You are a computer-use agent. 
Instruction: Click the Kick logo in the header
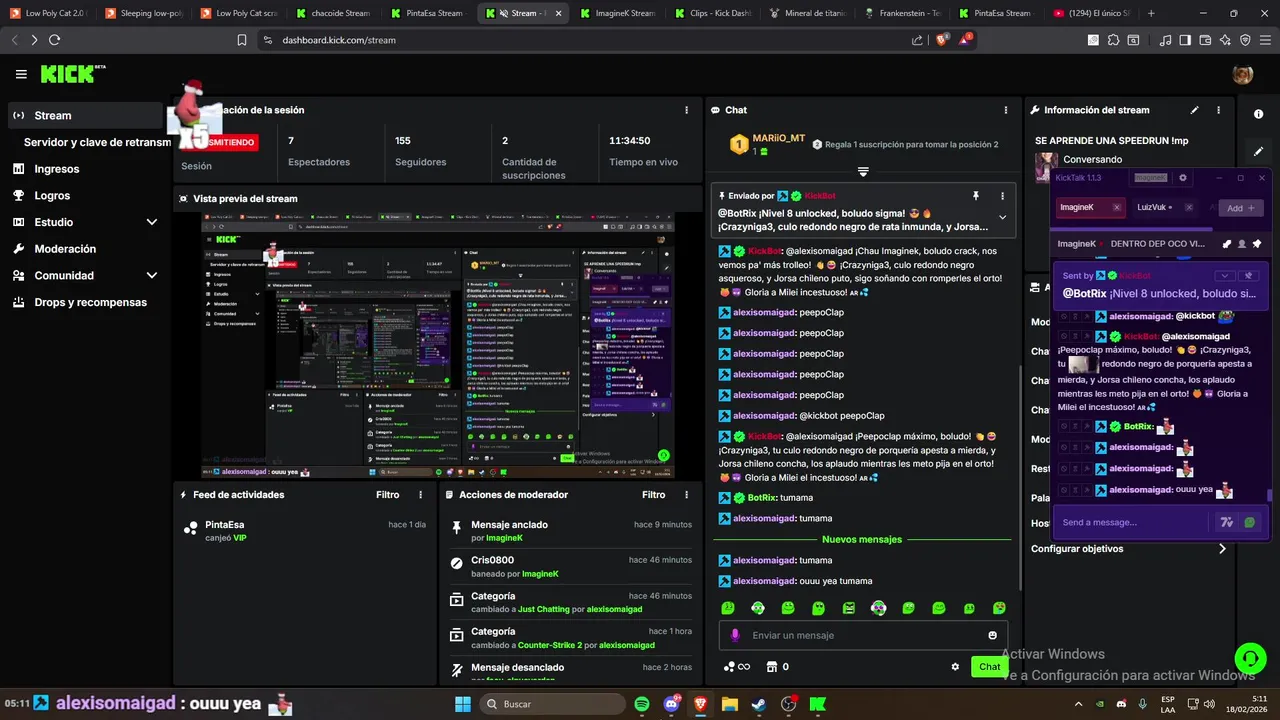coord(72,74)
